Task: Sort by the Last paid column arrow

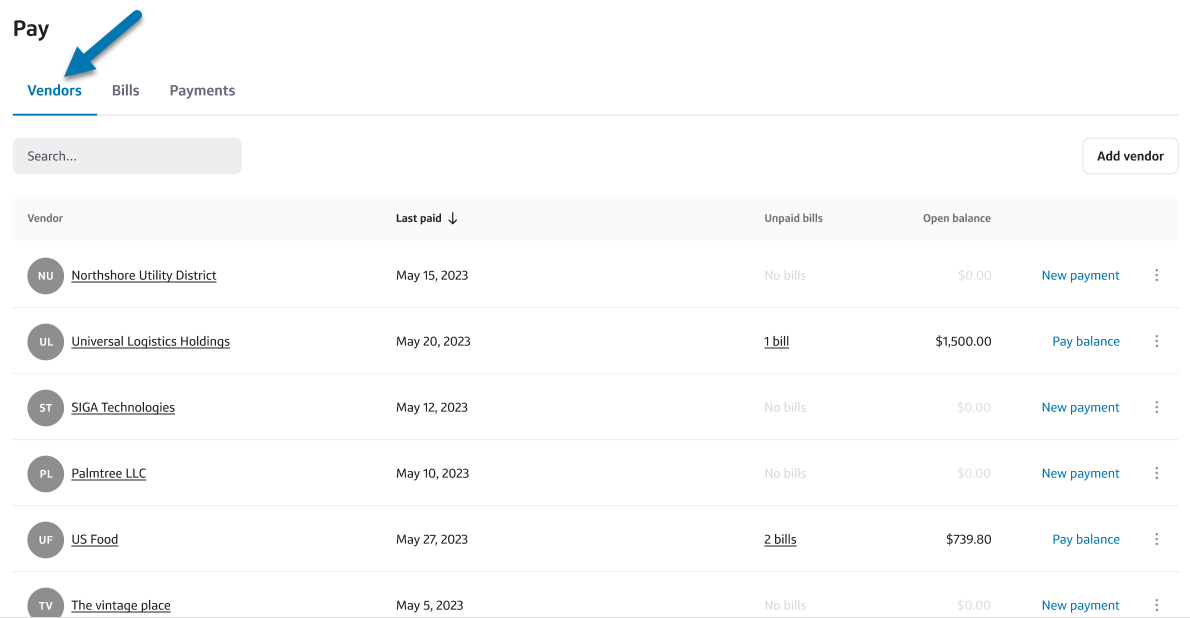Action: point(453,218)
